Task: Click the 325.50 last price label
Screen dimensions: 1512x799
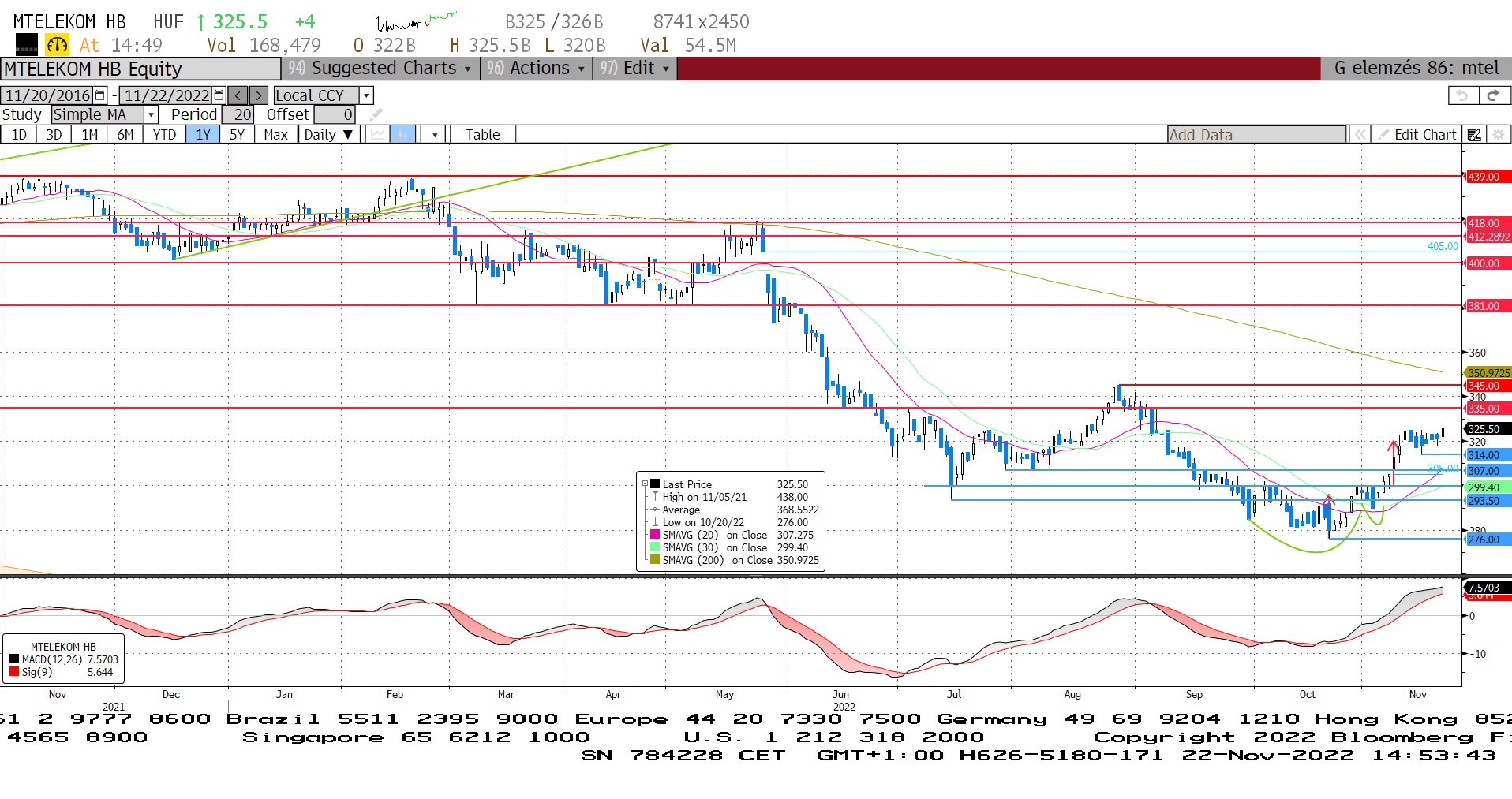Action: coord(1488,429)
